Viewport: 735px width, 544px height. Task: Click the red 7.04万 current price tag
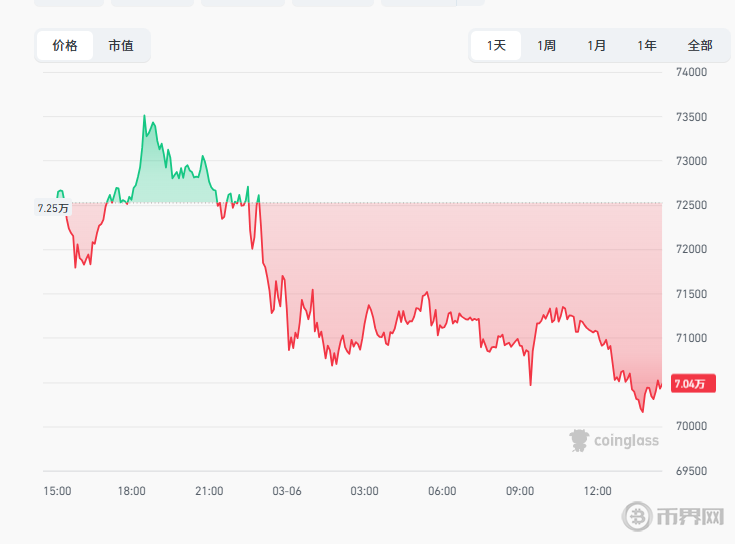(690, 383)
